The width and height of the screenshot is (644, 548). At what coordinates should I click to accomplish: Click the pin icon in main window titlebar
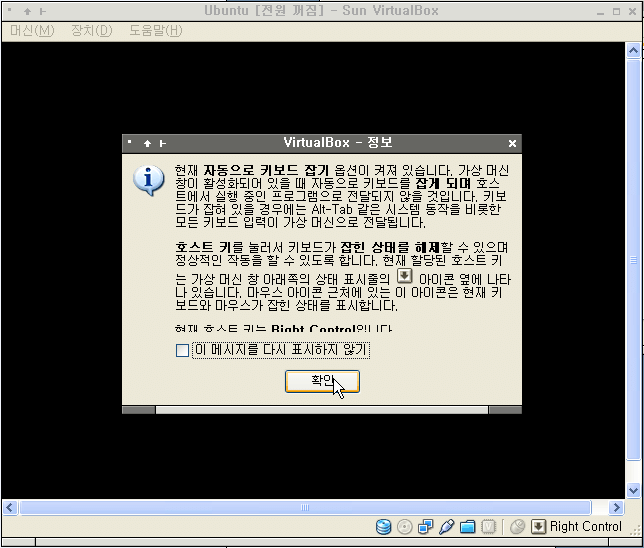pos(43,12)
